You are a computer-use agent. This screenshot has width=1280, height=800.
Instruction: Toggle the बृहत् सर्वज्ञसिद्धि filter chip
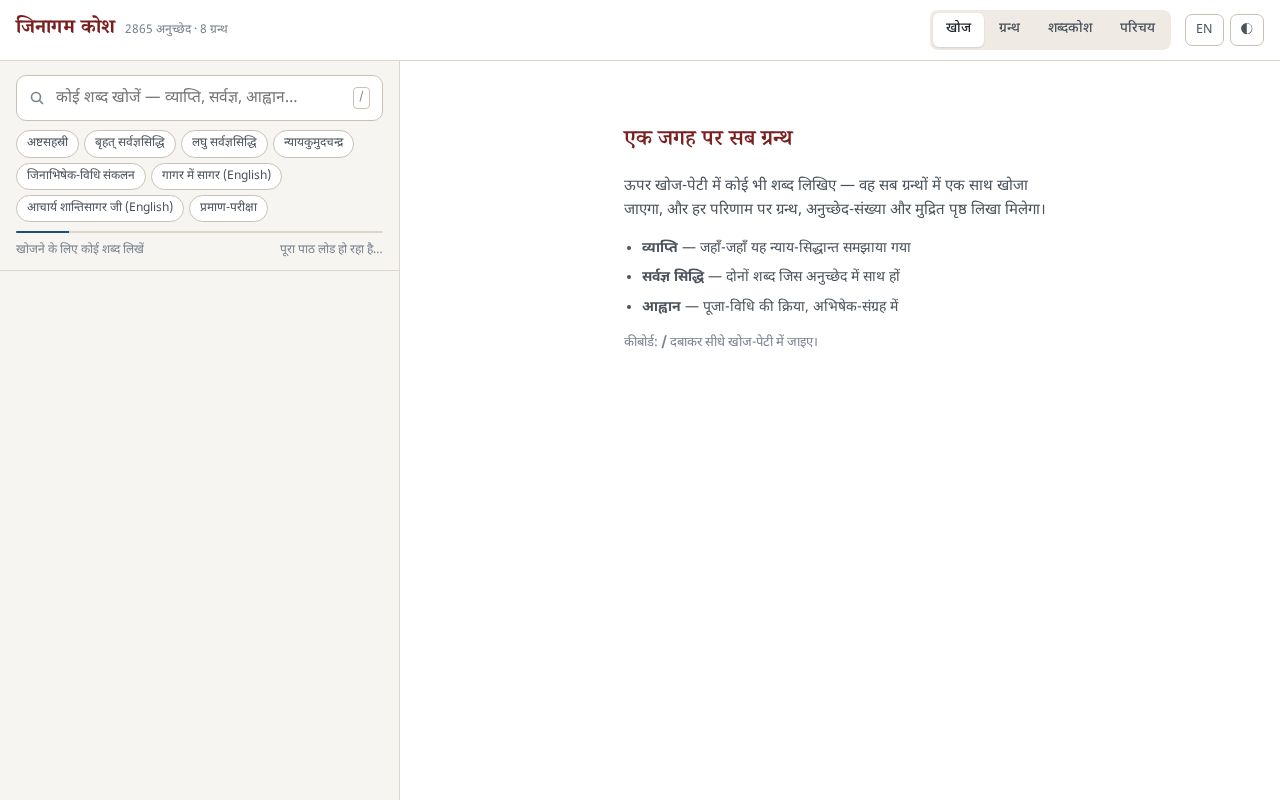(130, 144)
